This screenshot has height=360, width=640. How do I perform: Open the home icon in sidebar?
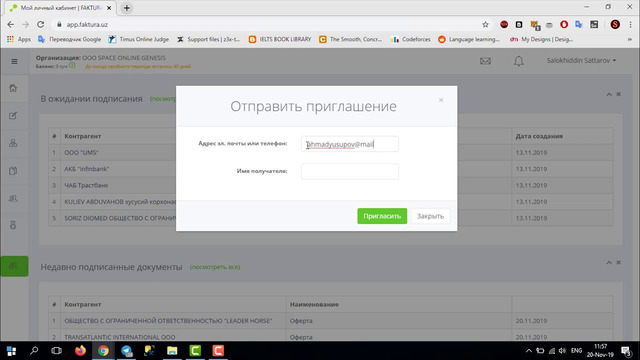coord(13,88)
